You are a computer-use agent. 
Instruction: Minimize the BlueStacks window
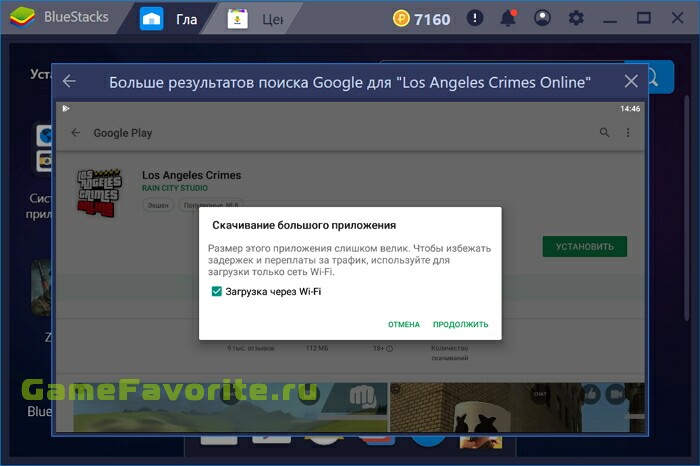pyautogui.click(x=610, y=20)
